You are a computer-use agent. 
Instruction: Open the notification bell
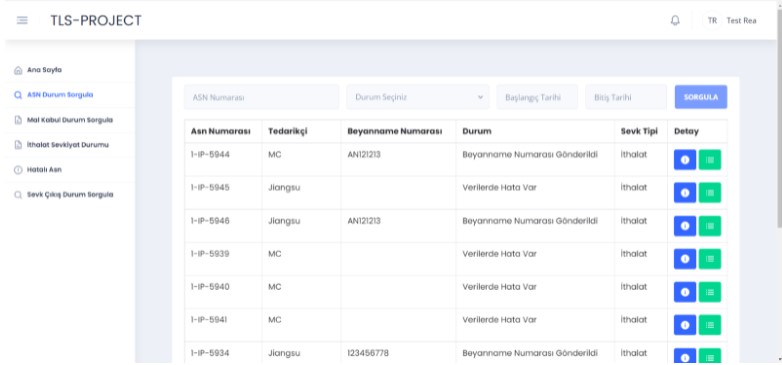(x=675, y=20)
